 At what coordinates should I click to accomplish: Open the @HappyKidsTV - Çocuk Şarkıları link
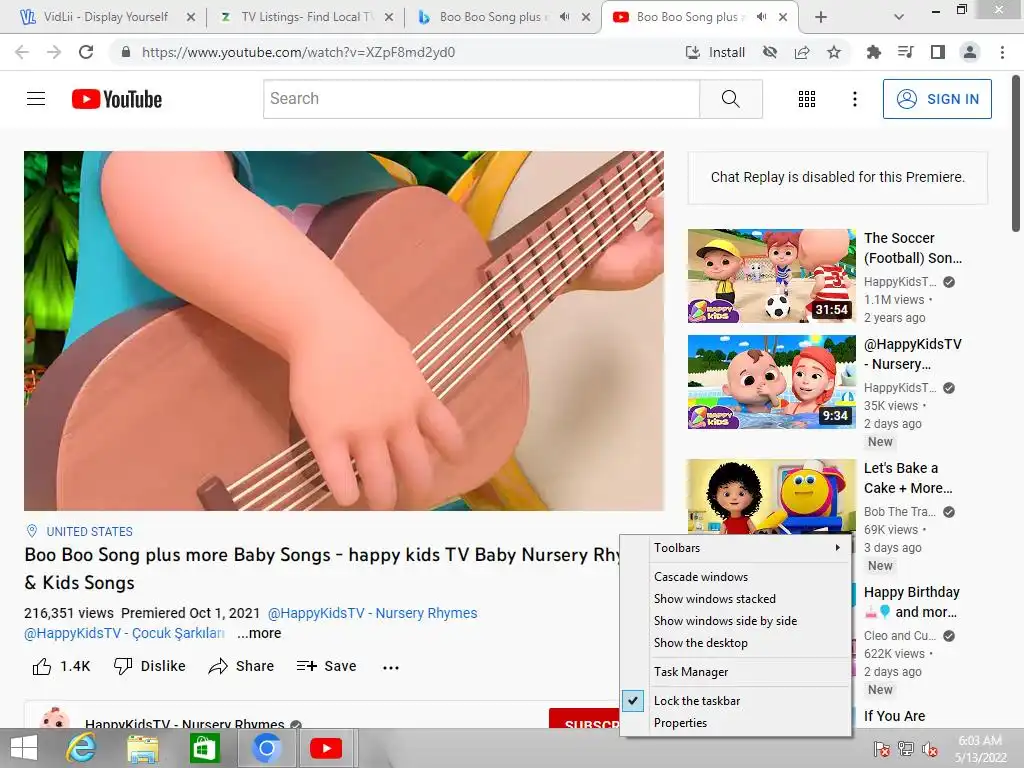pyautogui.click(x=124, y=633)
